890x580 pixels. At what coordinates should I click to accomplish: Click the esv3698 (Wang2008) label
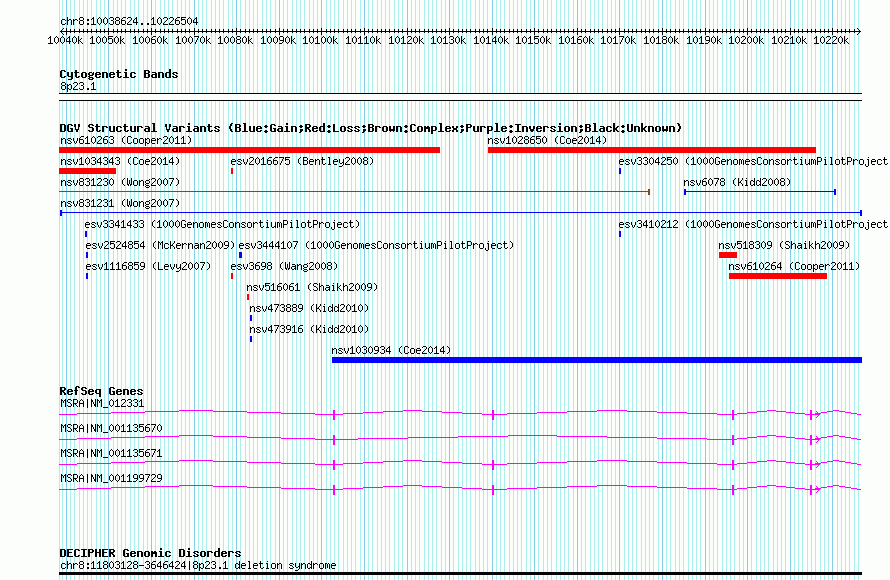284,266
